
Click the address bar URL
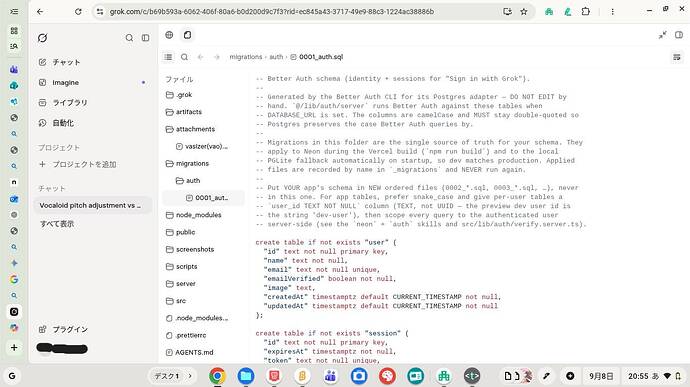pos(272,11)
